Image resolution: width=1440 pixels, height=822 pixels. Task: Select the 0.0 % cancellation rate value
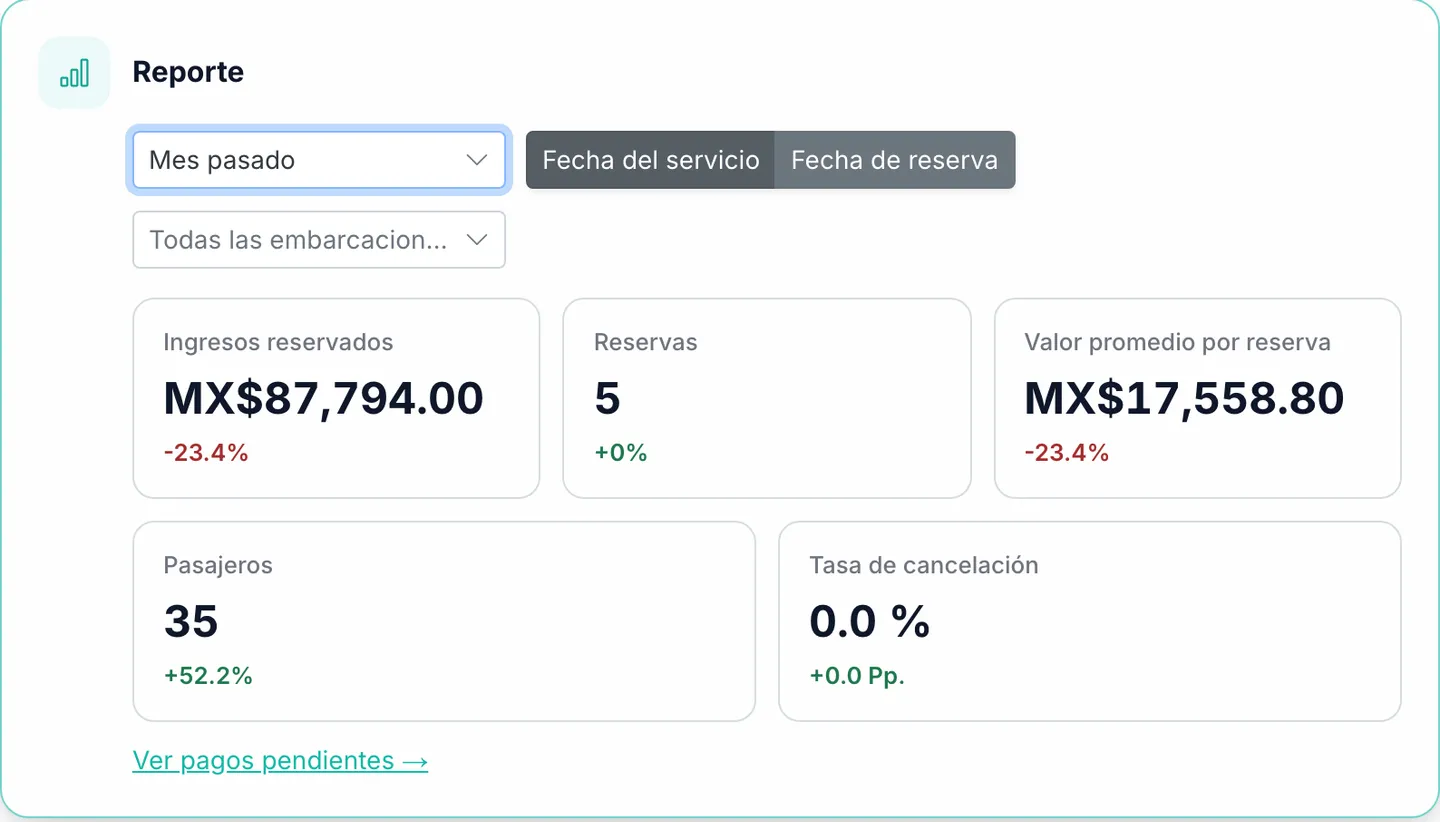(870, 621)
